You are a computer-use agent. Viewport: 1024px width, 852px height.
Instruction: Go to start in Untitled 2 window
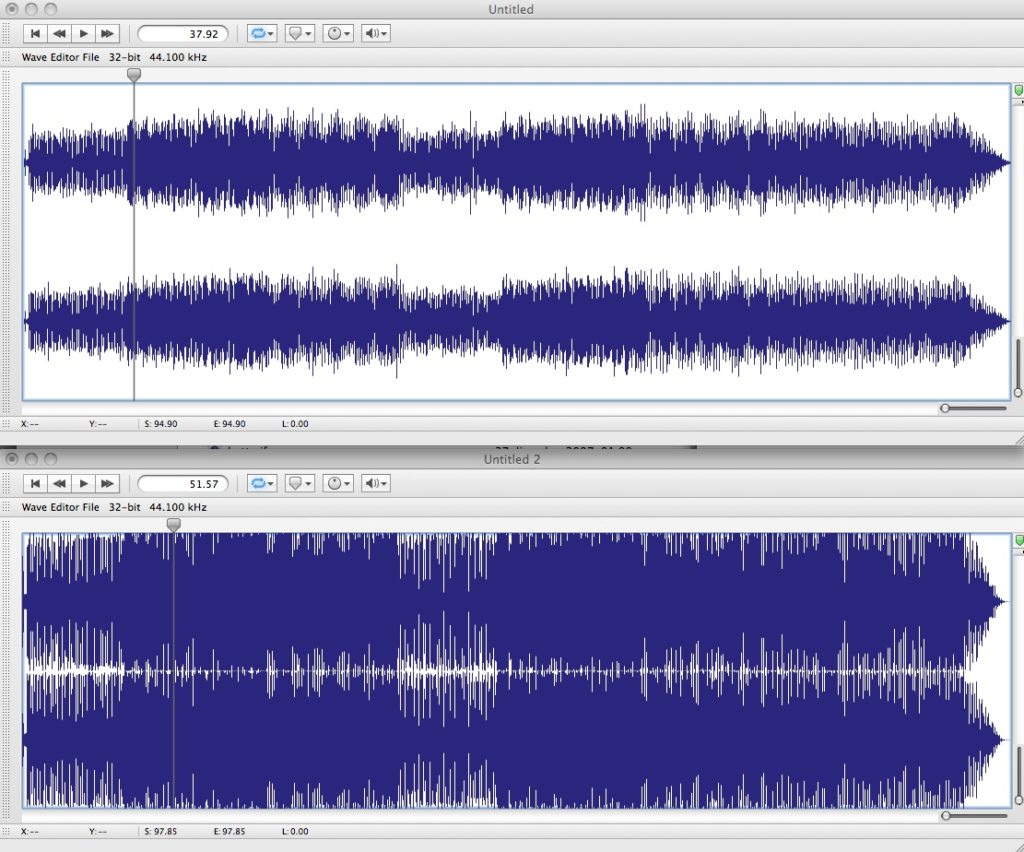[35, 483]
